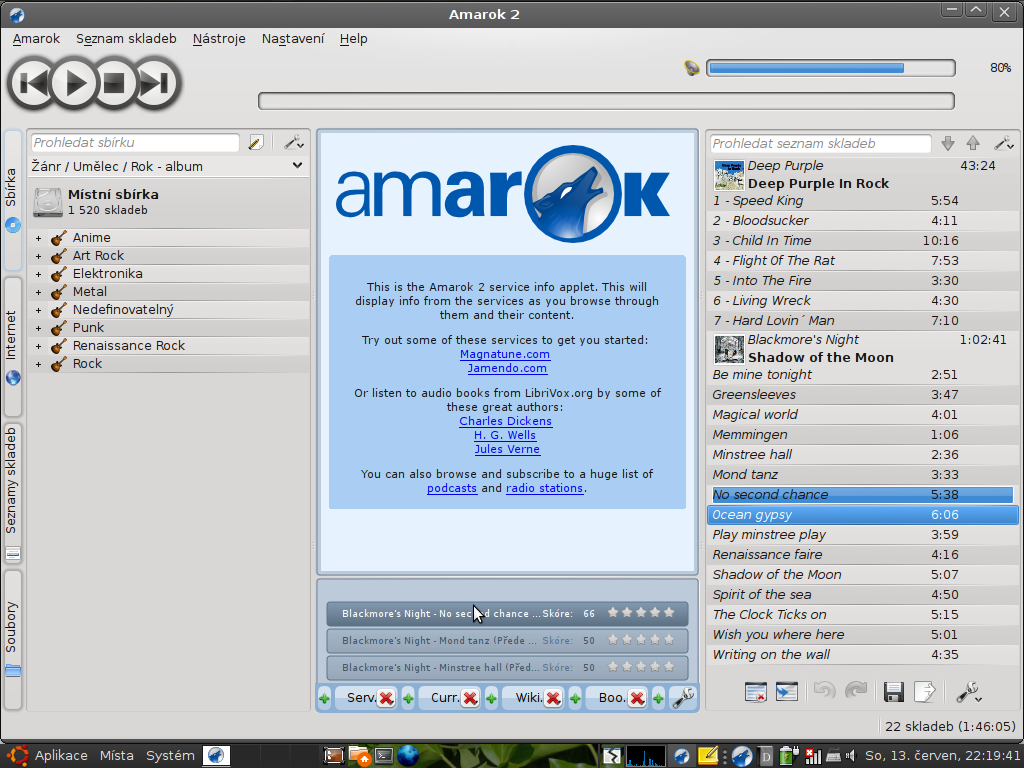Browse the podcasts link
The height and width of the screenshot is (768, 1024).
(x=452, y=488)
